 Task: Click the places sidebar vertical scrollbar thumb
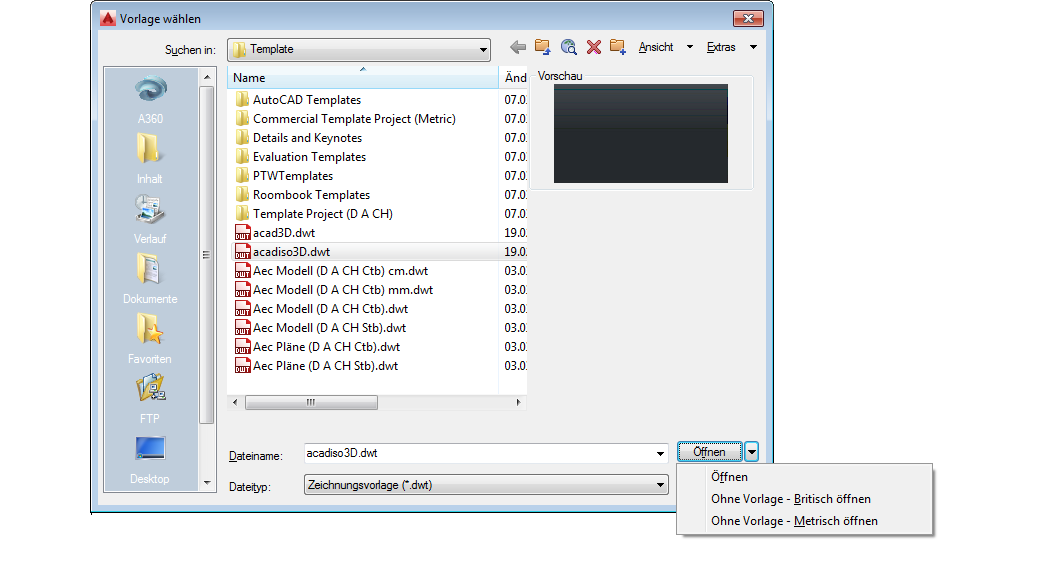coord(206,255)
